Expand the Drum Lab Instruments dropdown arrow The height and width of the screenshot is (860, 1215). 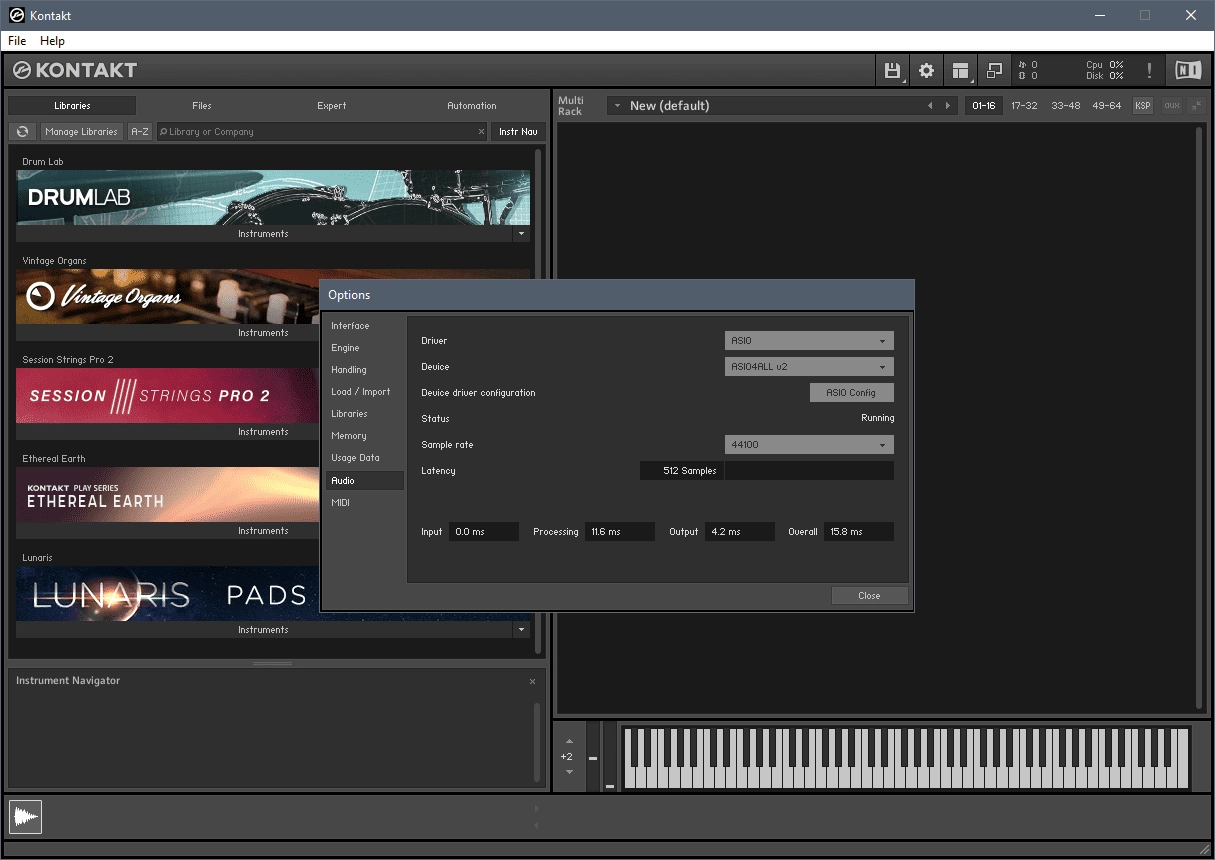click(521, 234)
